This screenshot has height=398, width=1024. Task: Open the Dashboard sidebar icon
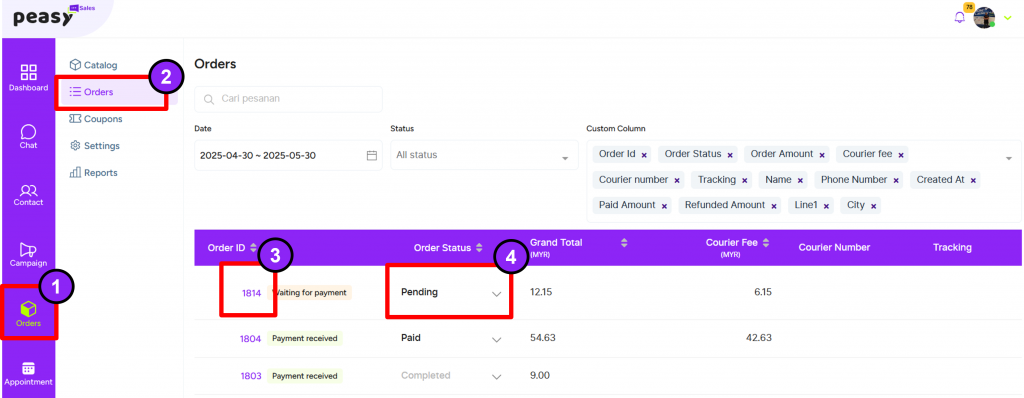(x=28, y=72)
